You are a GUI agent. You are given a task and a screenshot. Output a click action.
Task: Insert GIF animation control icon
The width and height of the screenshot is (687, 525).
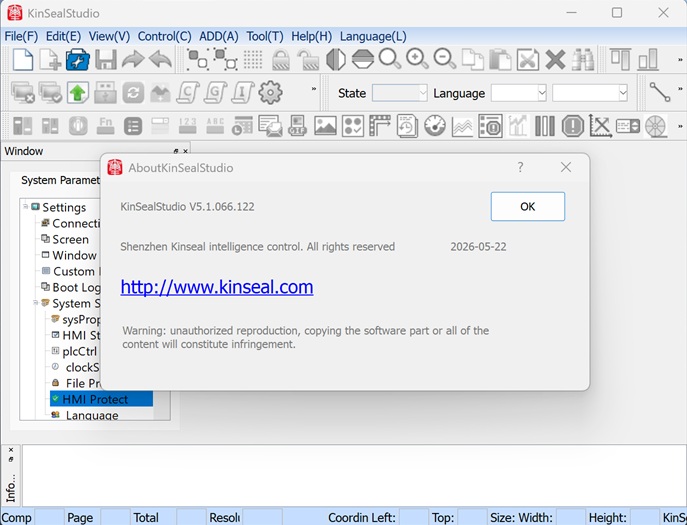point(297,126)
